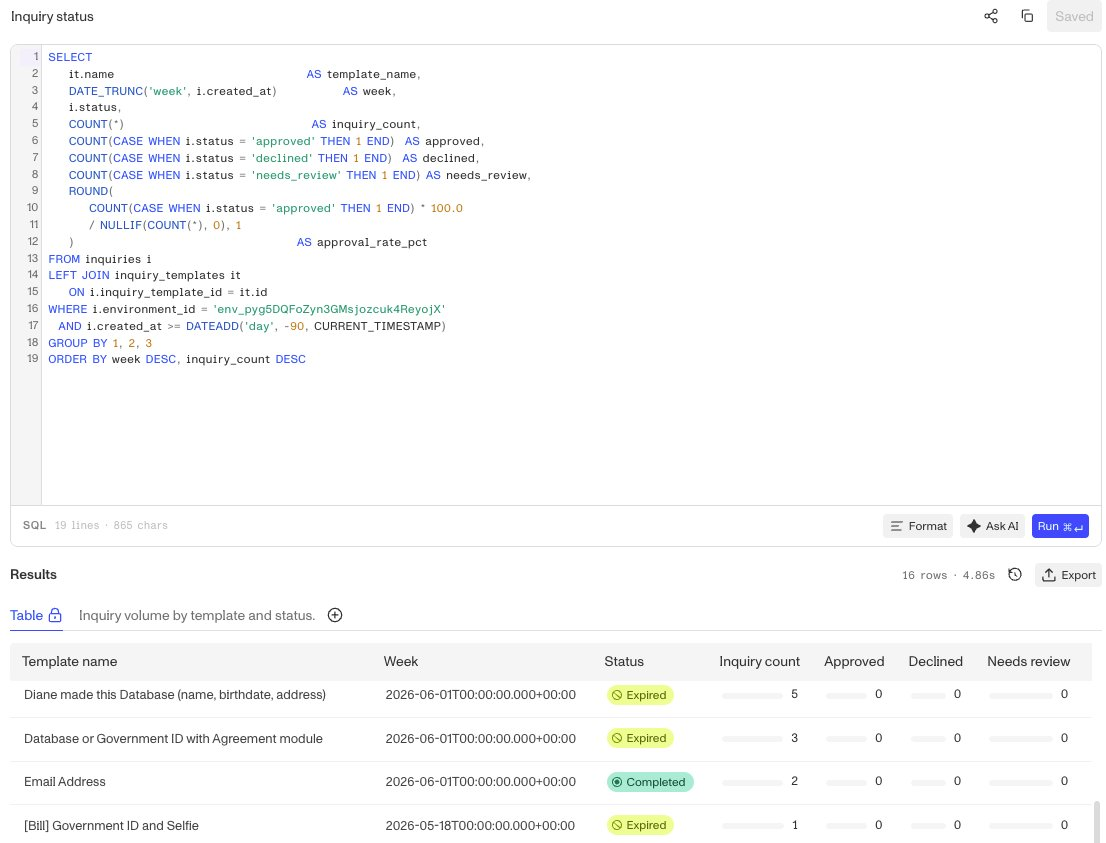1106x843 pixels.
Task: Add a new results view with plus icon
Action: [335, 615]
